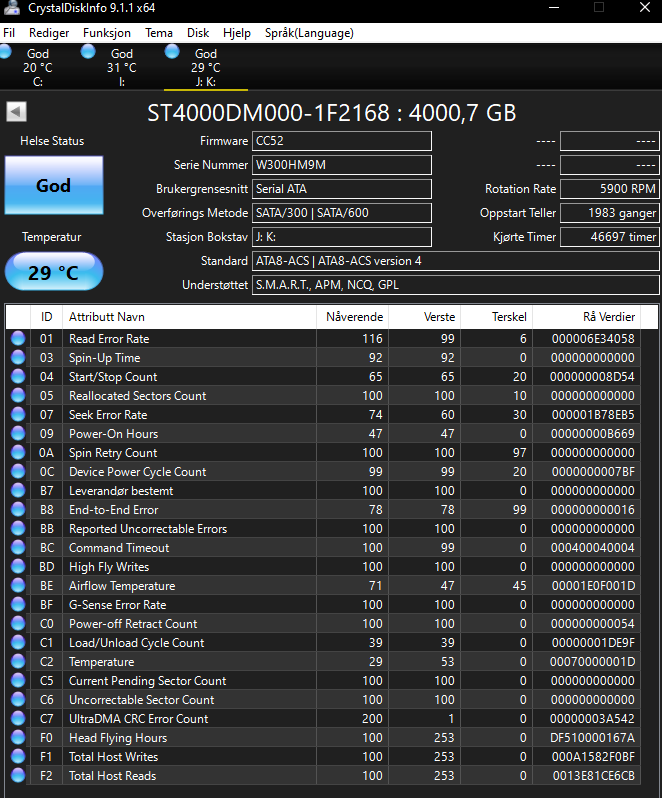Click the Brukergrensesnitt field Serial ATA
This screenshot has height=798, width=662.
pos(342,189)
